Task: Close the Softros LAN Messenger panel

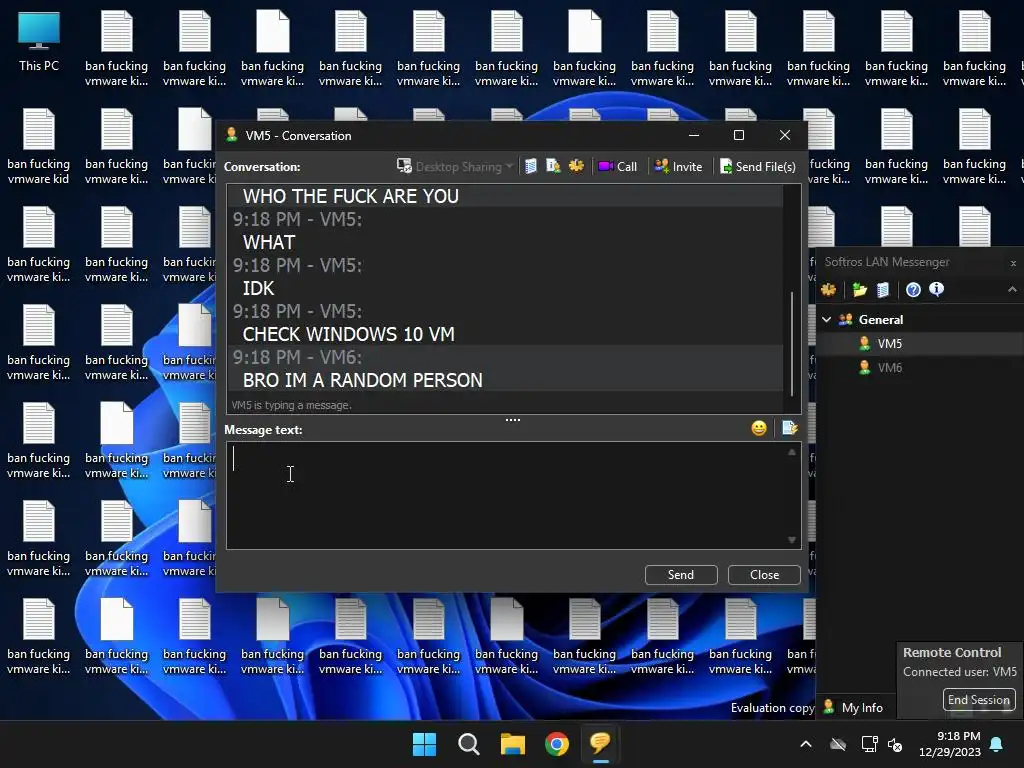Action: 1013,263
